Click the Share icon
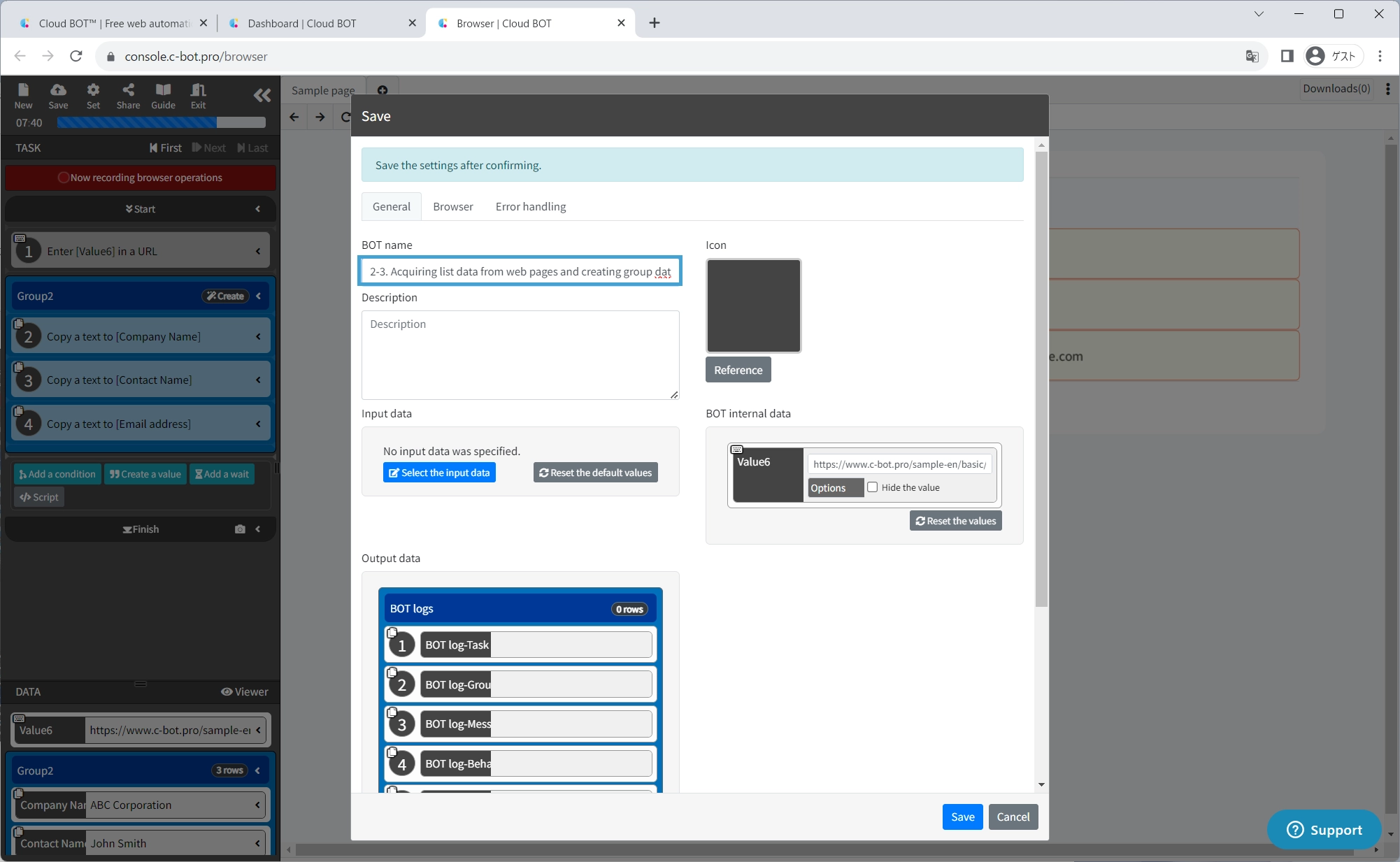 pyautogui.click(x=128, y=95)
